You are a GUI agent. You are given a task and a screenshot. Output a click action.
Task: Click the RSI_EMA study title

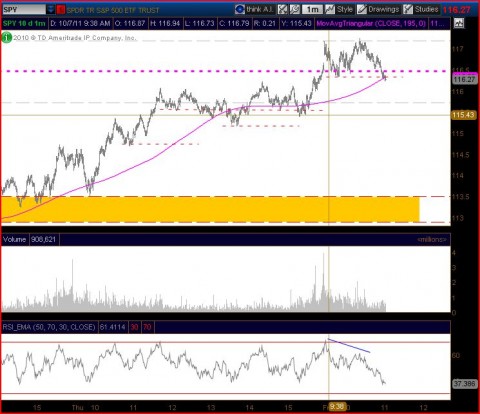click(x=49, y=327)
